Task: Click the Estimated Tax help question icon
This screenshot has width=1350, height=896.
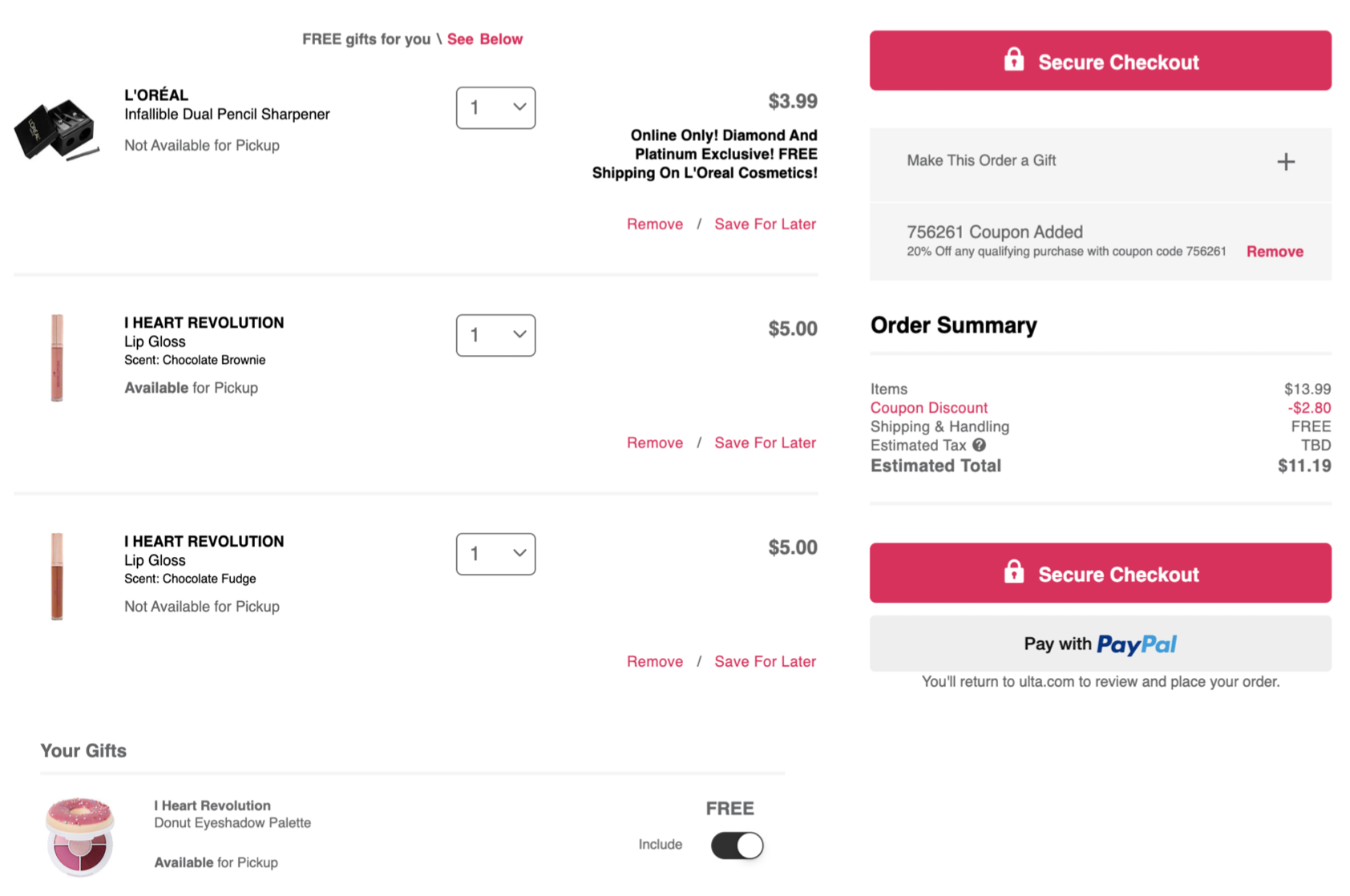Action: pyautogui.click(x=979, y=445)
